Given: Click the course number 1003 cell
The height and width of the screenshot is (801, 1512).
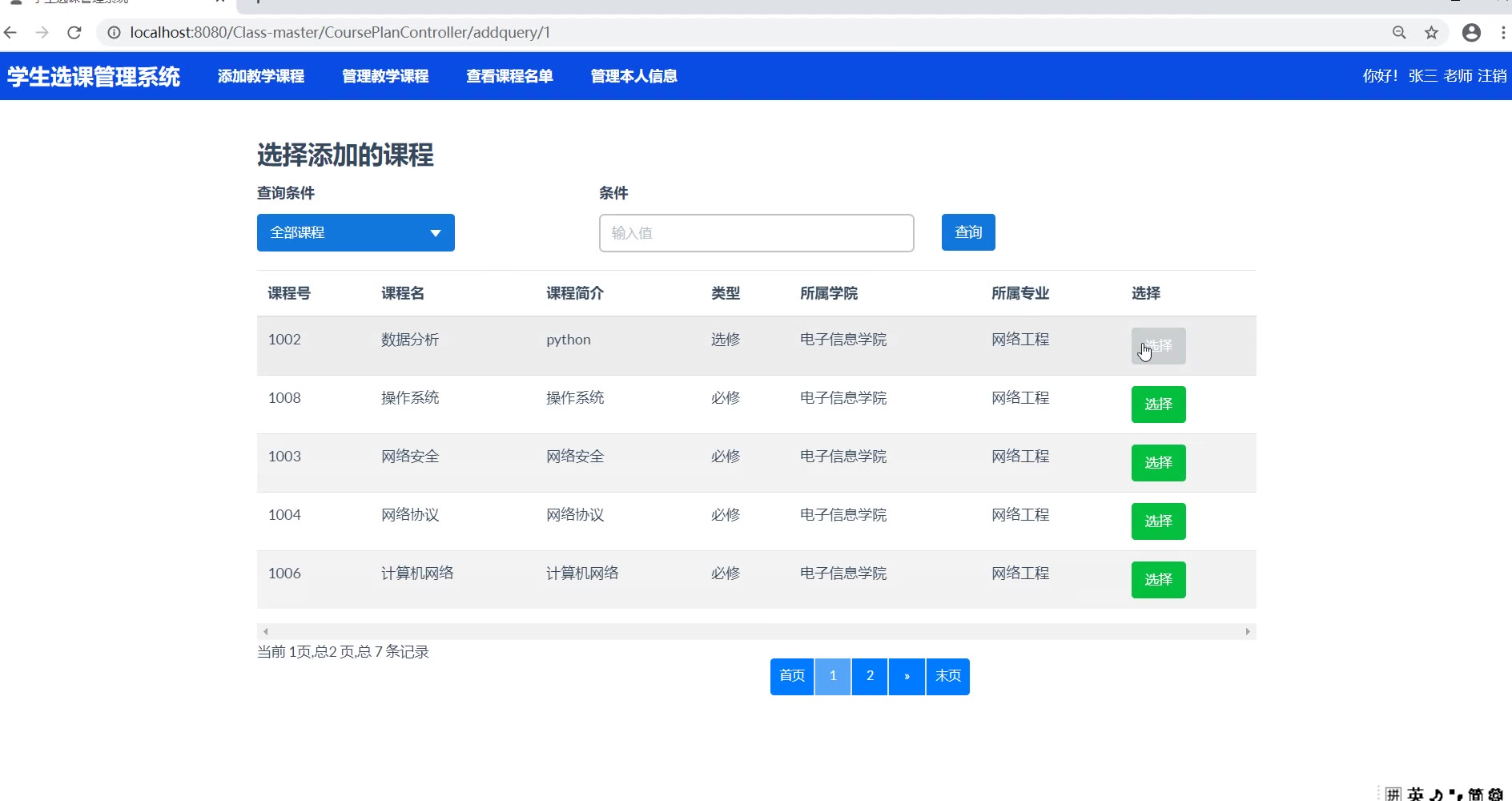Looking at the screenshot, I should [284, 457].
